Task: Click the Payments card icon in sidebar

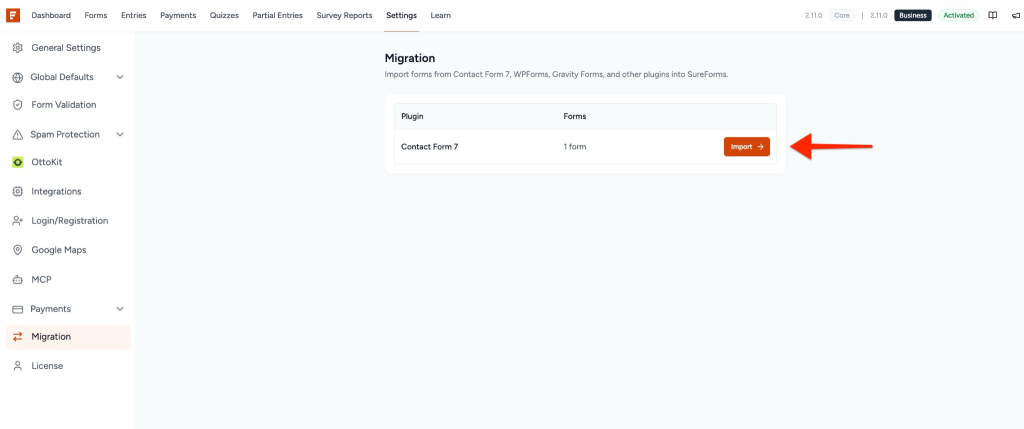Action: coord(18,309)
